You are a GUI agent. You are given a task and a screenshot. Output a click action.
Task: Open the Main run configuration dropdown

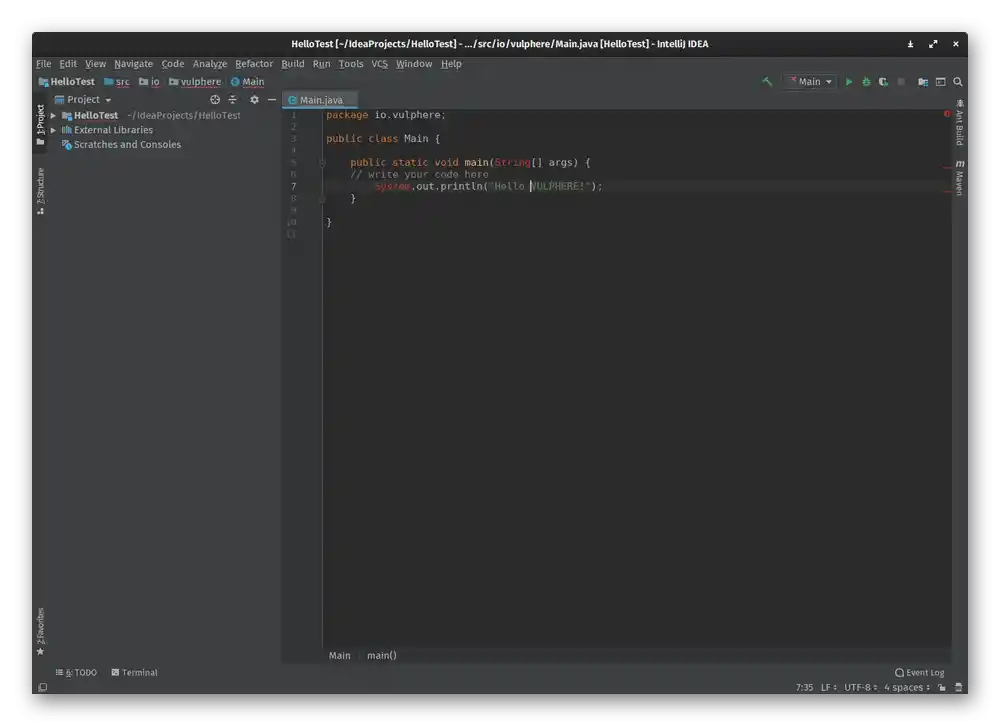pyautogui.click(x=810, y=82)
